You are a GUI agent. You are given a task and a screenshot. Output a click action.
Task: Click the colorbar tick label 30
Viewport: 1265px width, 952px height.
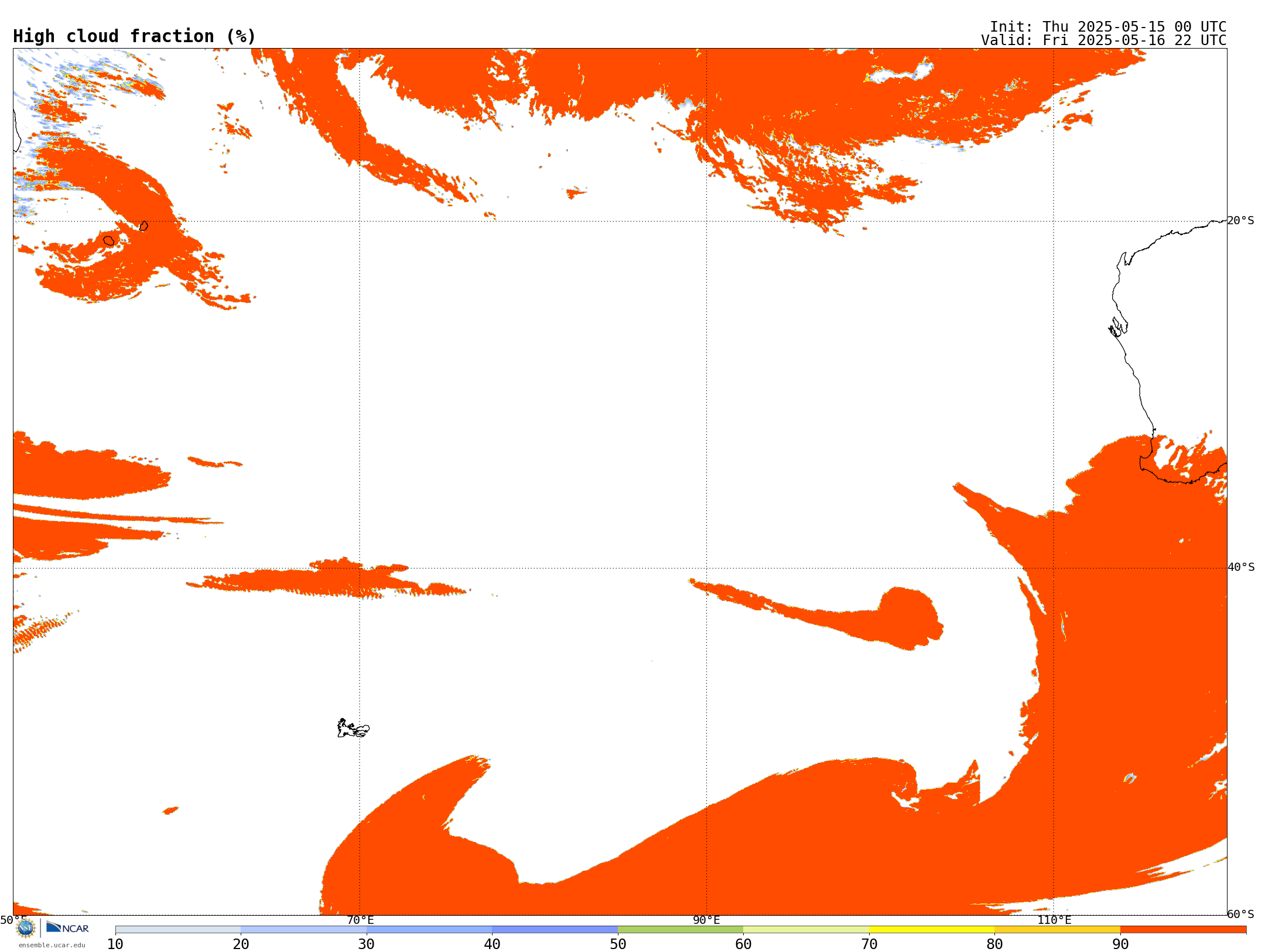(x=367, y=944)
